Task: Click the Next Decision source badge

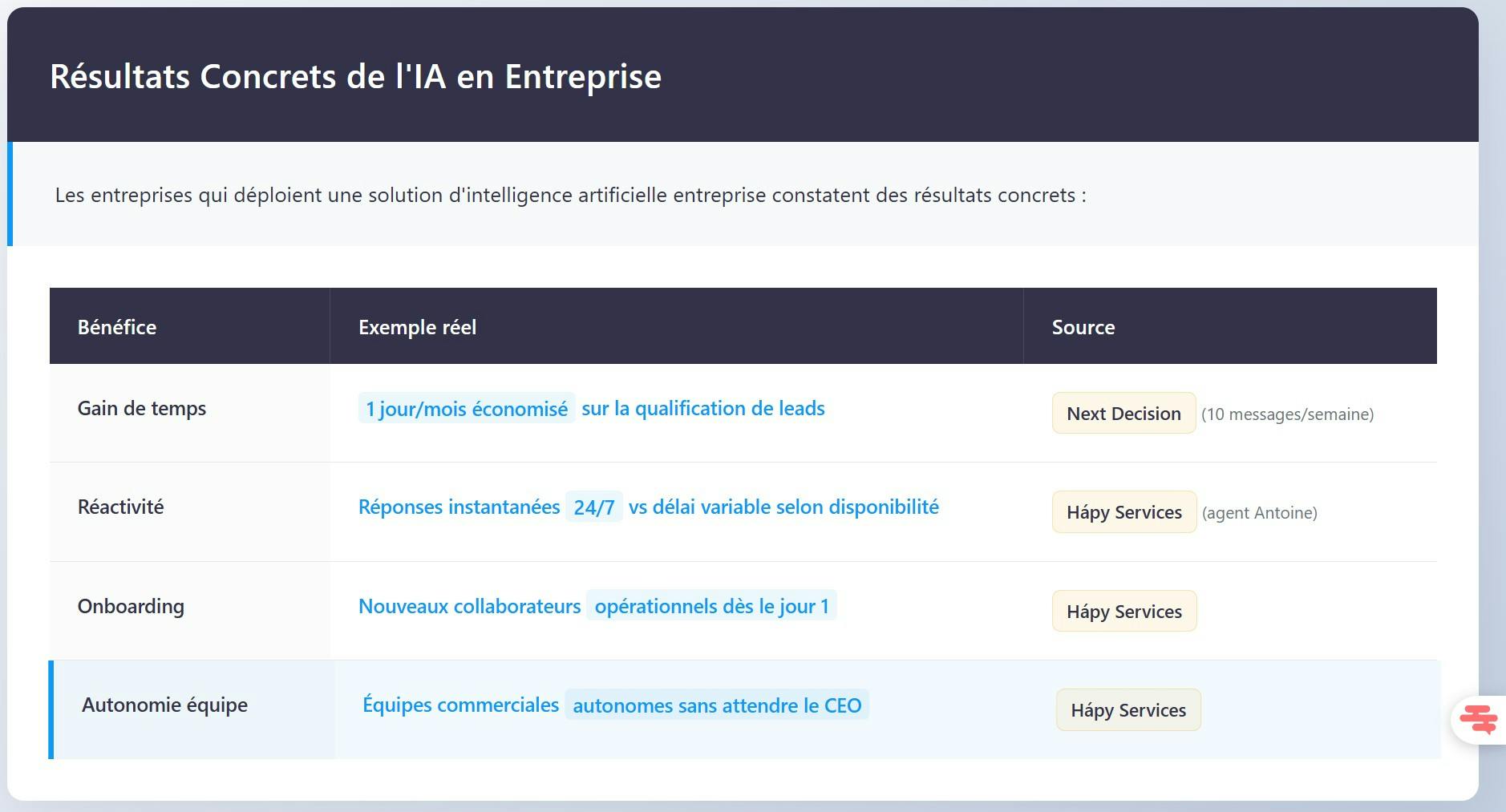Action: (x=1123, y=414)
